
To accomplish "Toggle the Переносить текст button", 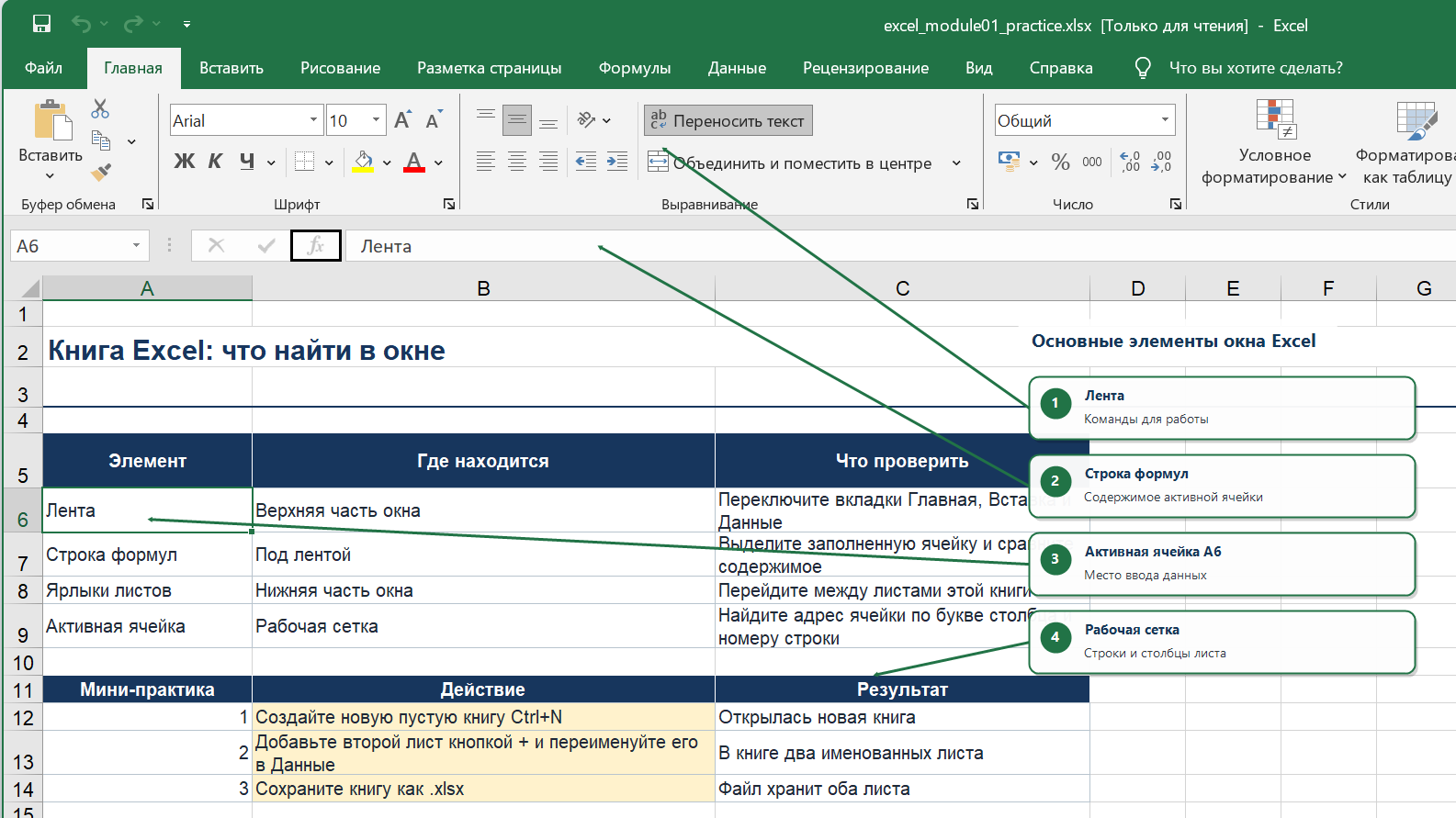I will 728,120.
